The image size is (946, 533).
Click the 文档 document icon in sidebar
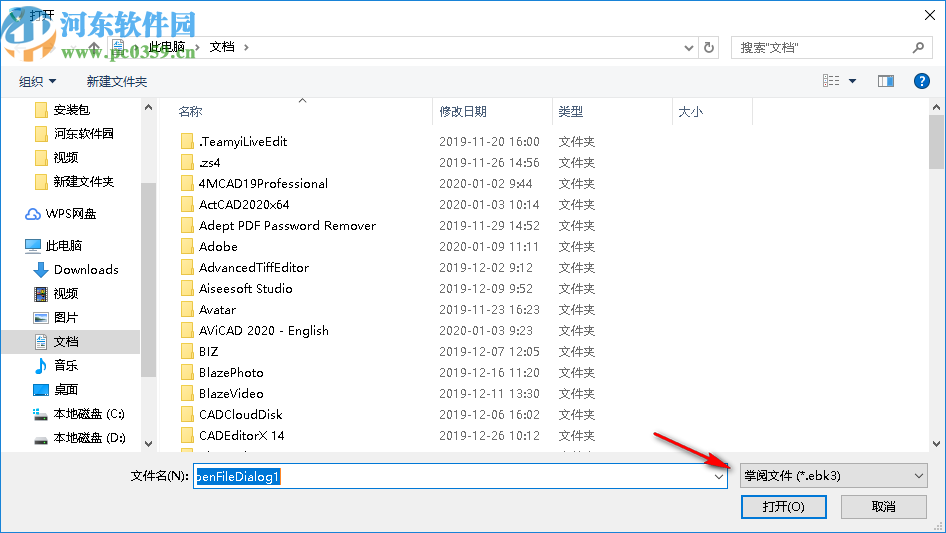(40, 342)
